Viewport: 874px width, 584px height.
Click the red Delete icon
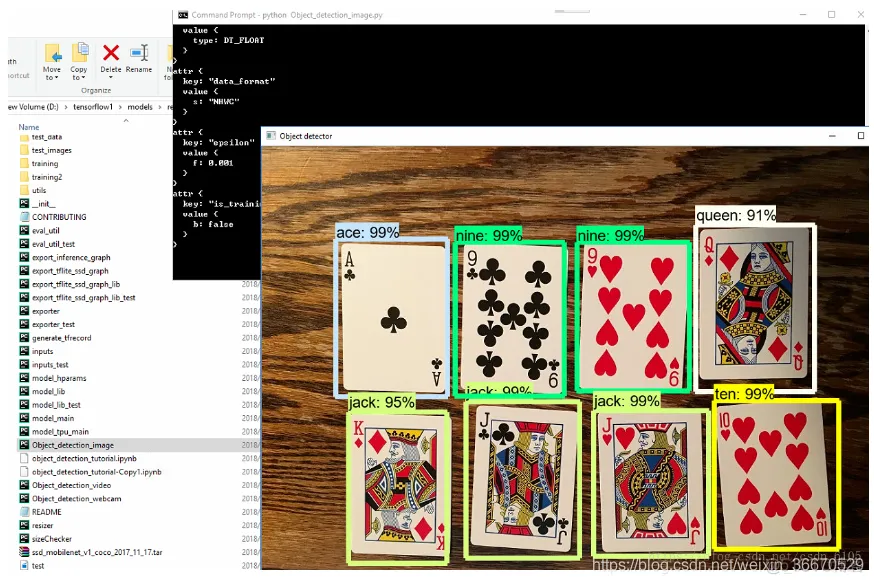click(111, 53)
